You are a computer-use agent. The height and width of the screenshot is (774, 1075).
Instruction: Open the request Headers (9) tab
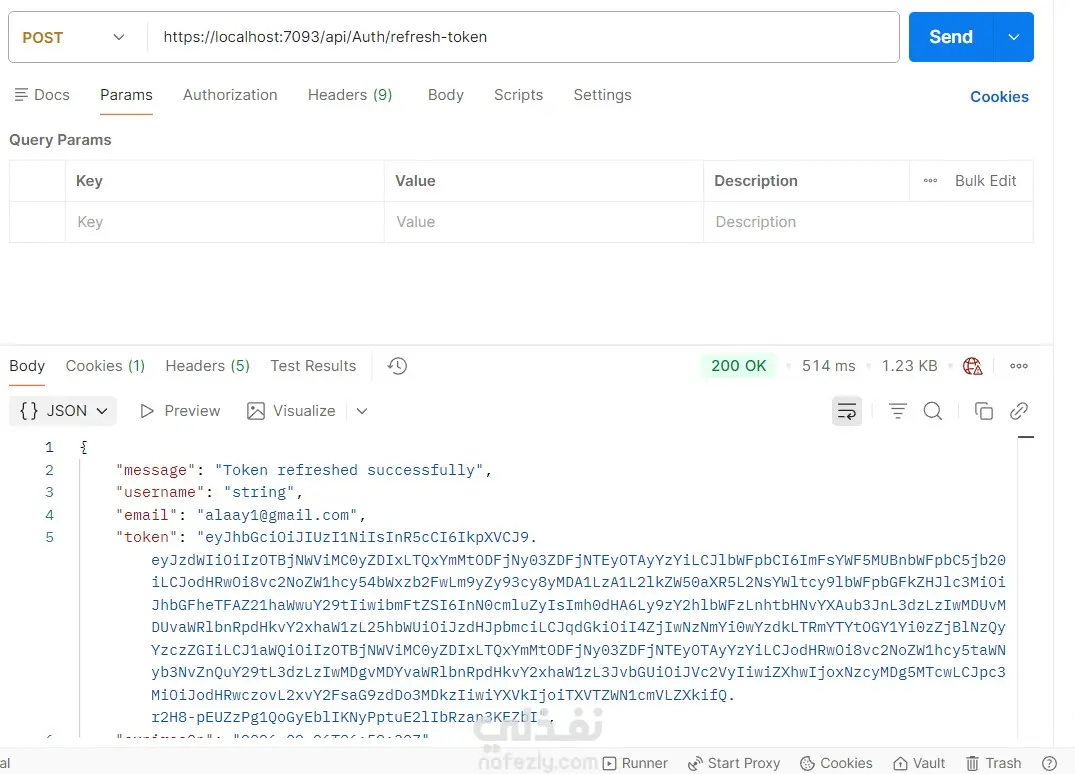tap(350, 95)
